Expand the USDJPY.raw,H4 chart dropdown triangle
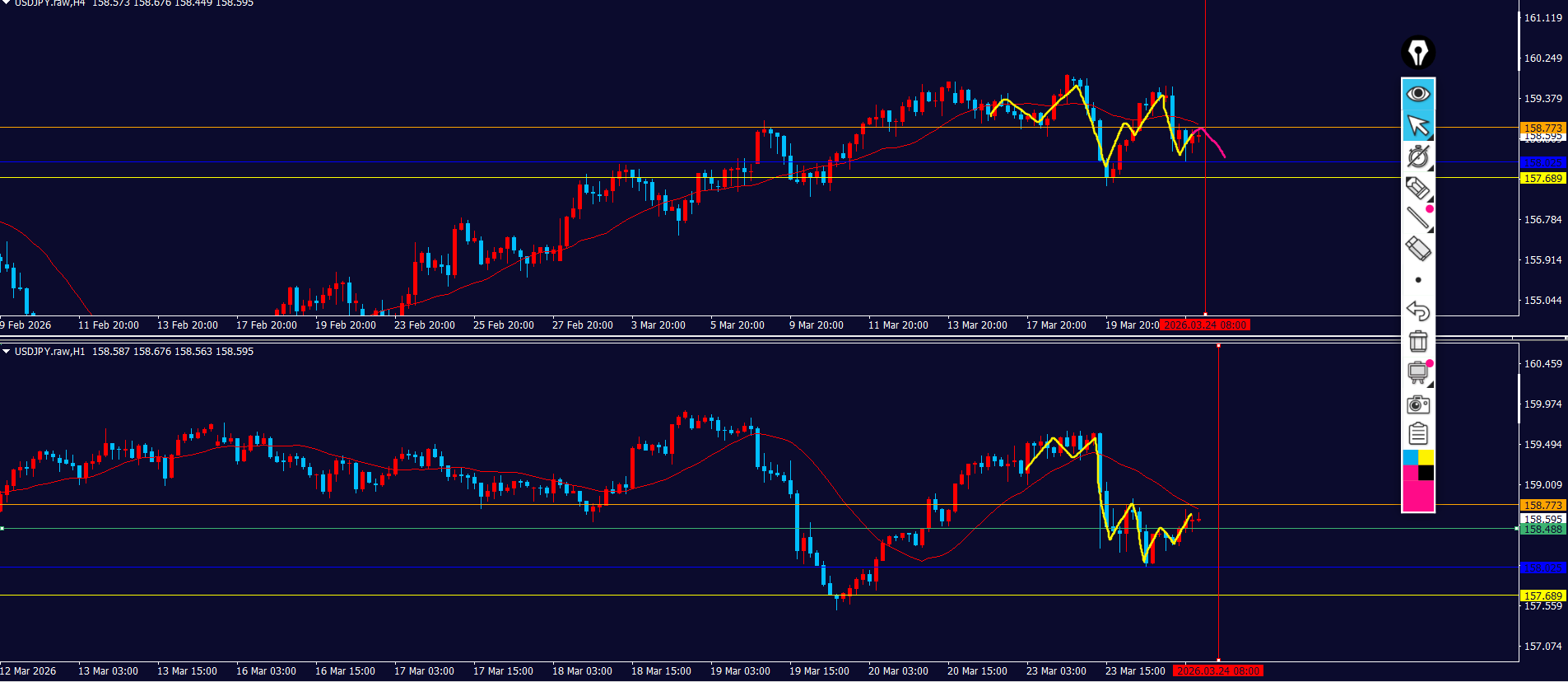The width and height of the screenshot is (1568, 682). point(7,3)
